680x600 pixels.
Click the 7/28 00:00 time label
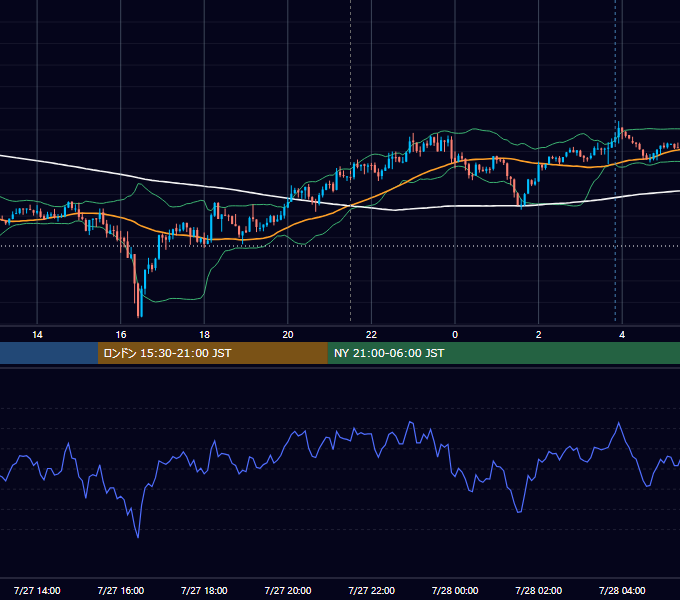pyautogui.click(x=455, y=590)
